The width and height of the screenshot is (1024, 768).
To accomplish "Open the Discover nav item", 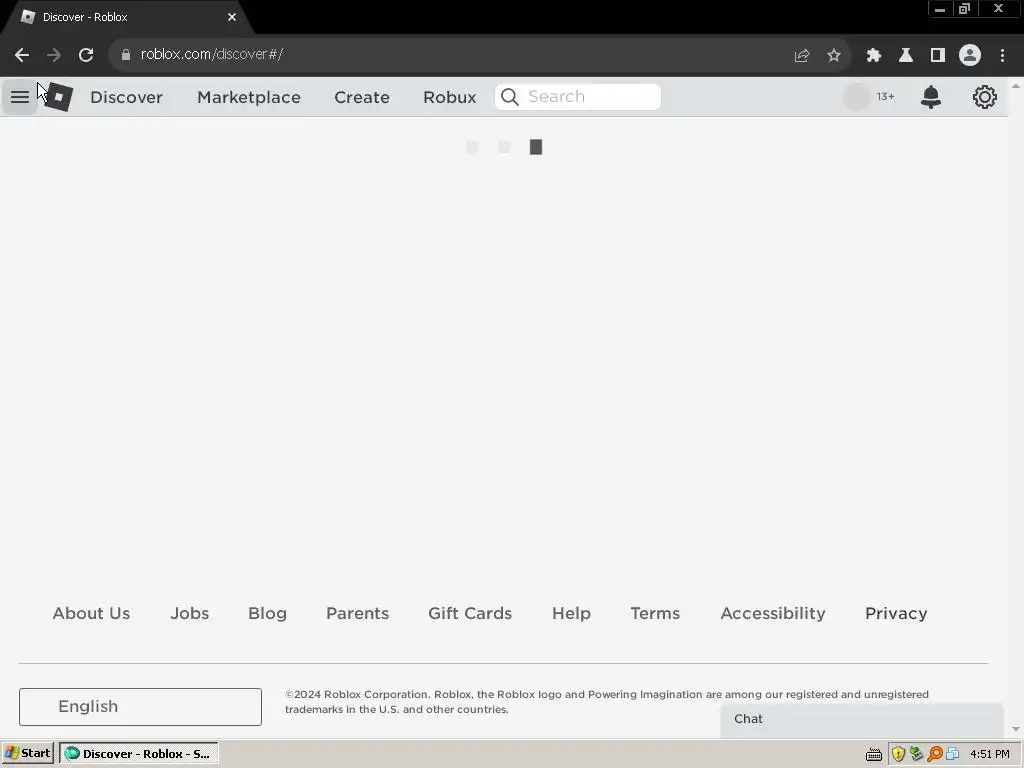I will [x=126, y=97].
